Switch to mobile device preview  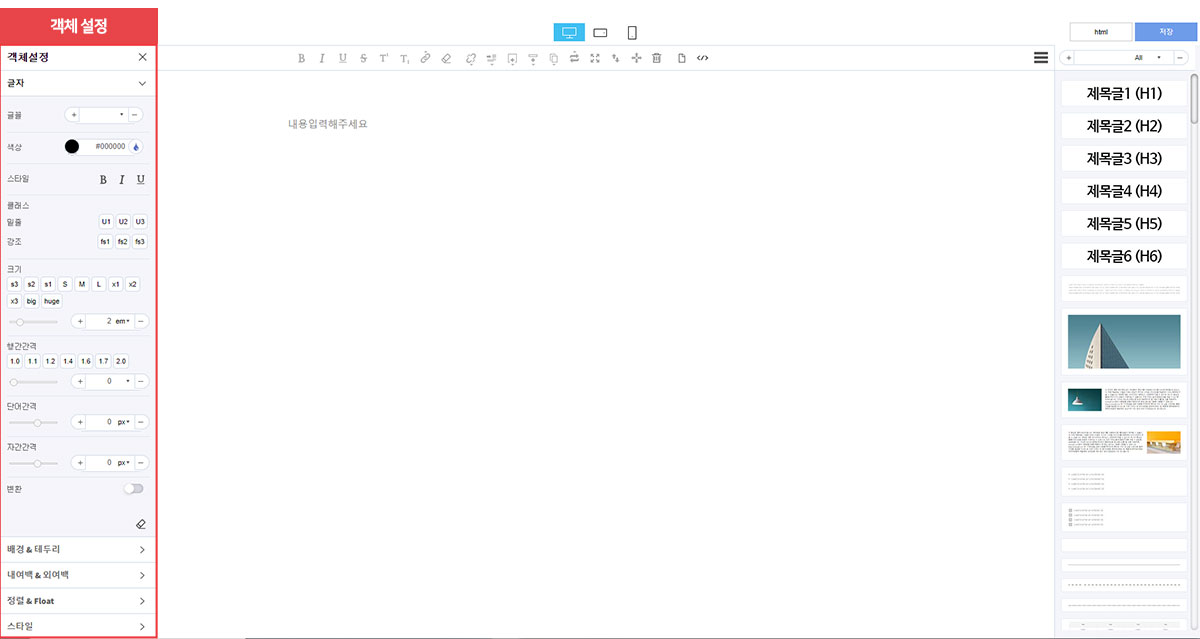(632, 33)
